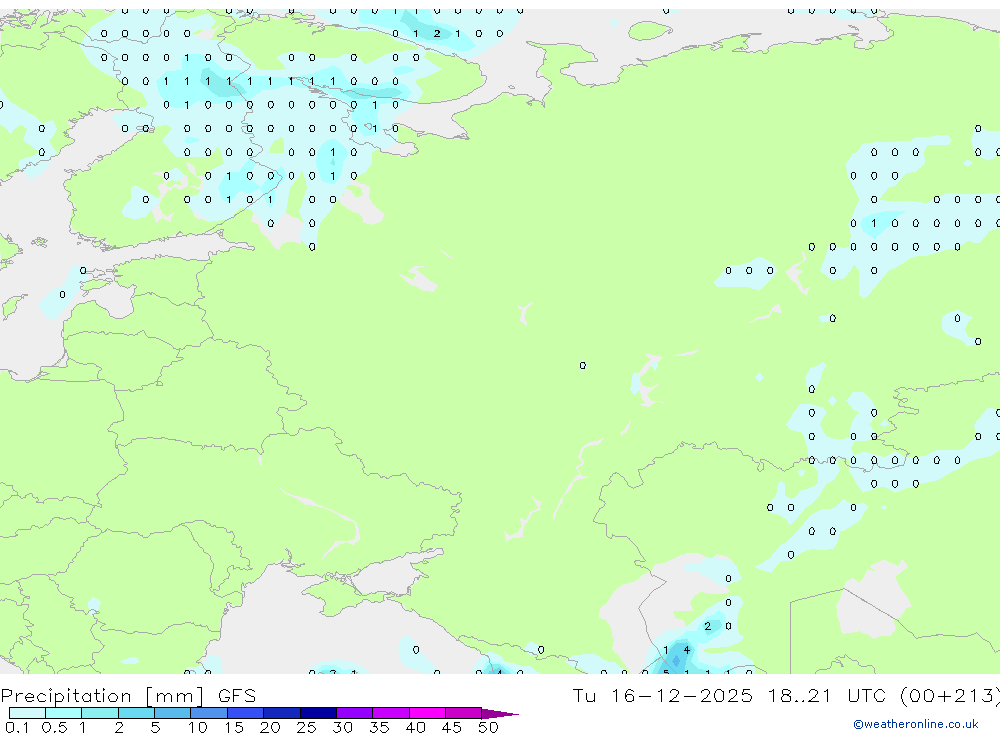Click the legend label 0.1

click(x=17, y=727)
